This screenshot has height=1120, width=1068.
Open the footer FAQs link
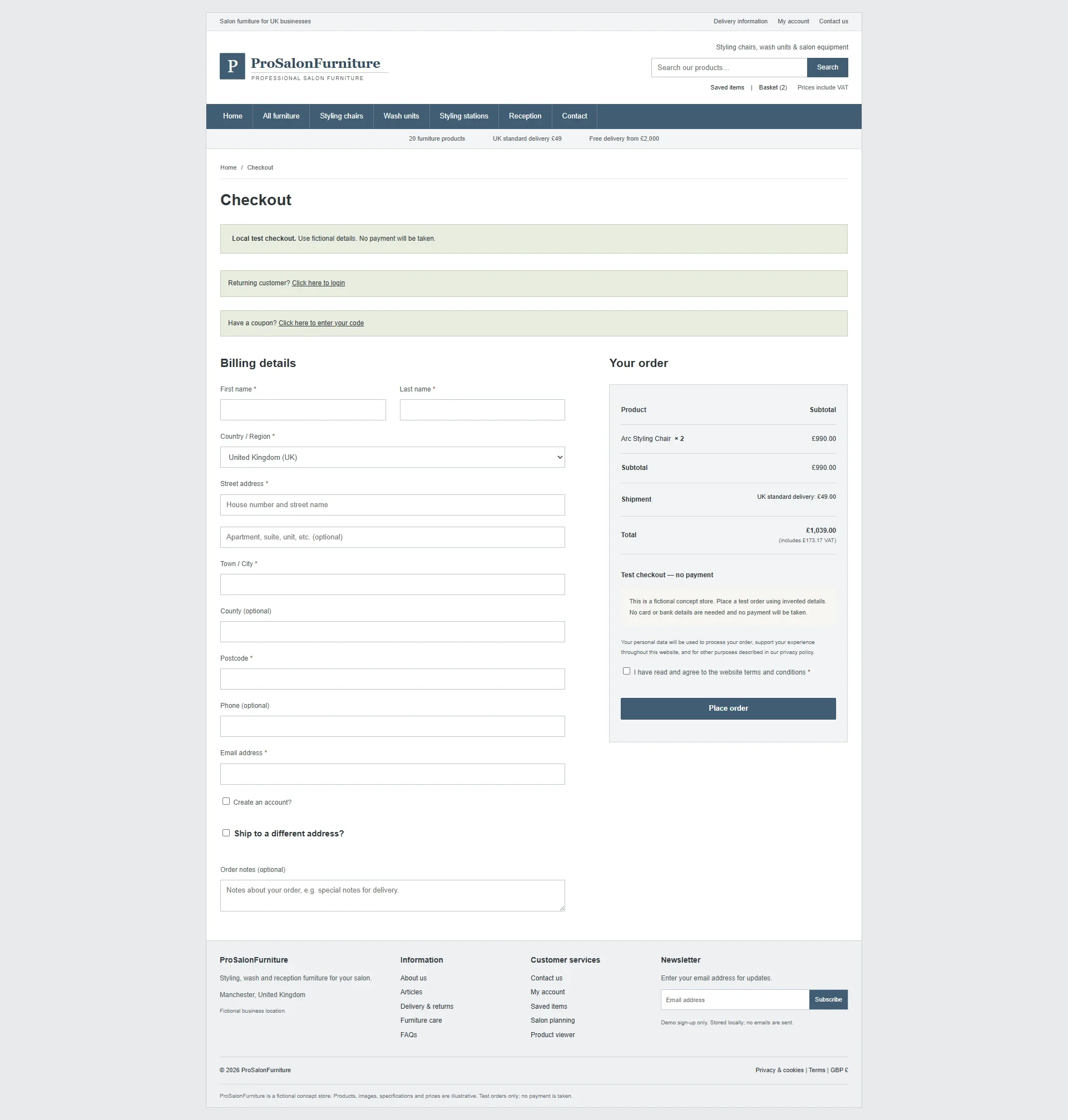tap(408, 1034)
